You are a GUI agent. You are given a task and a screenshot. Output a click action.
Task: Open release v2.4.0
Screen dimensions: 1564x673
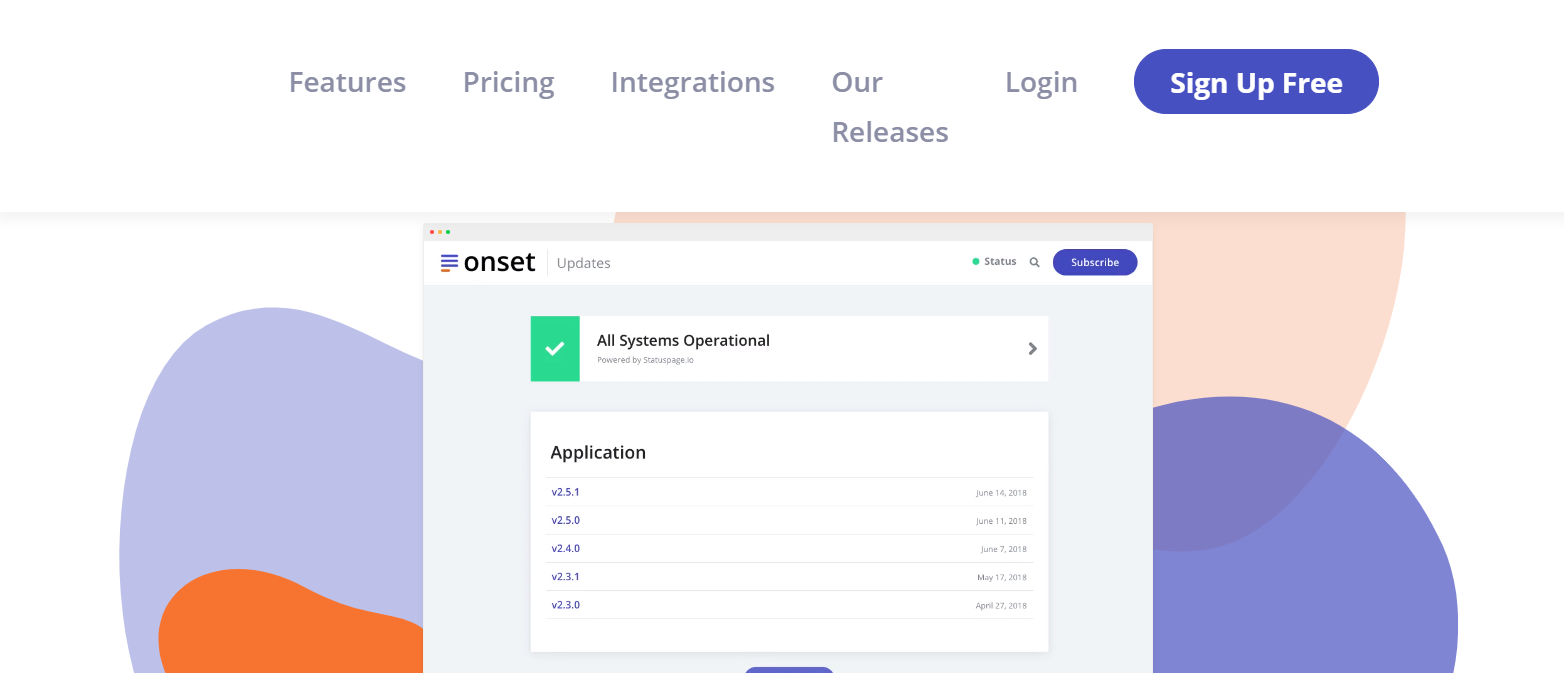pos(565,548)
